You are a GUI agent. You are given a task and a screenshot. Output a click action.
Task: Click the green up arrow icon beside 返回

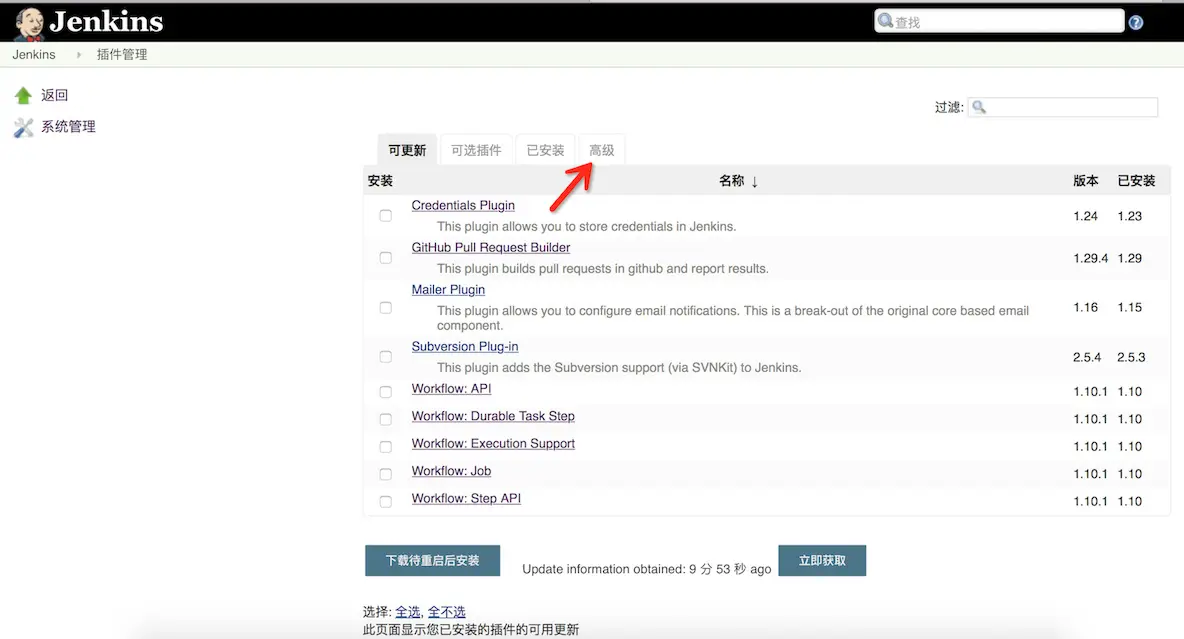[x=23, y=95]
